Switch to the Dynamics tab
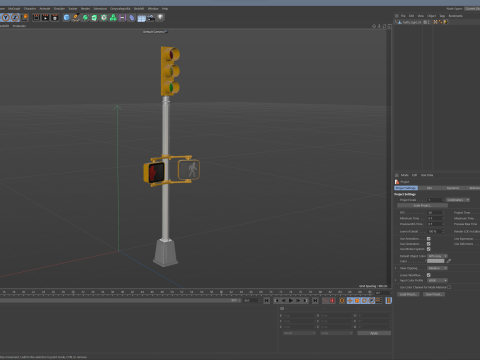Viewport: 480px width, 360px height. pyautogui.click(x=453, y=188)
